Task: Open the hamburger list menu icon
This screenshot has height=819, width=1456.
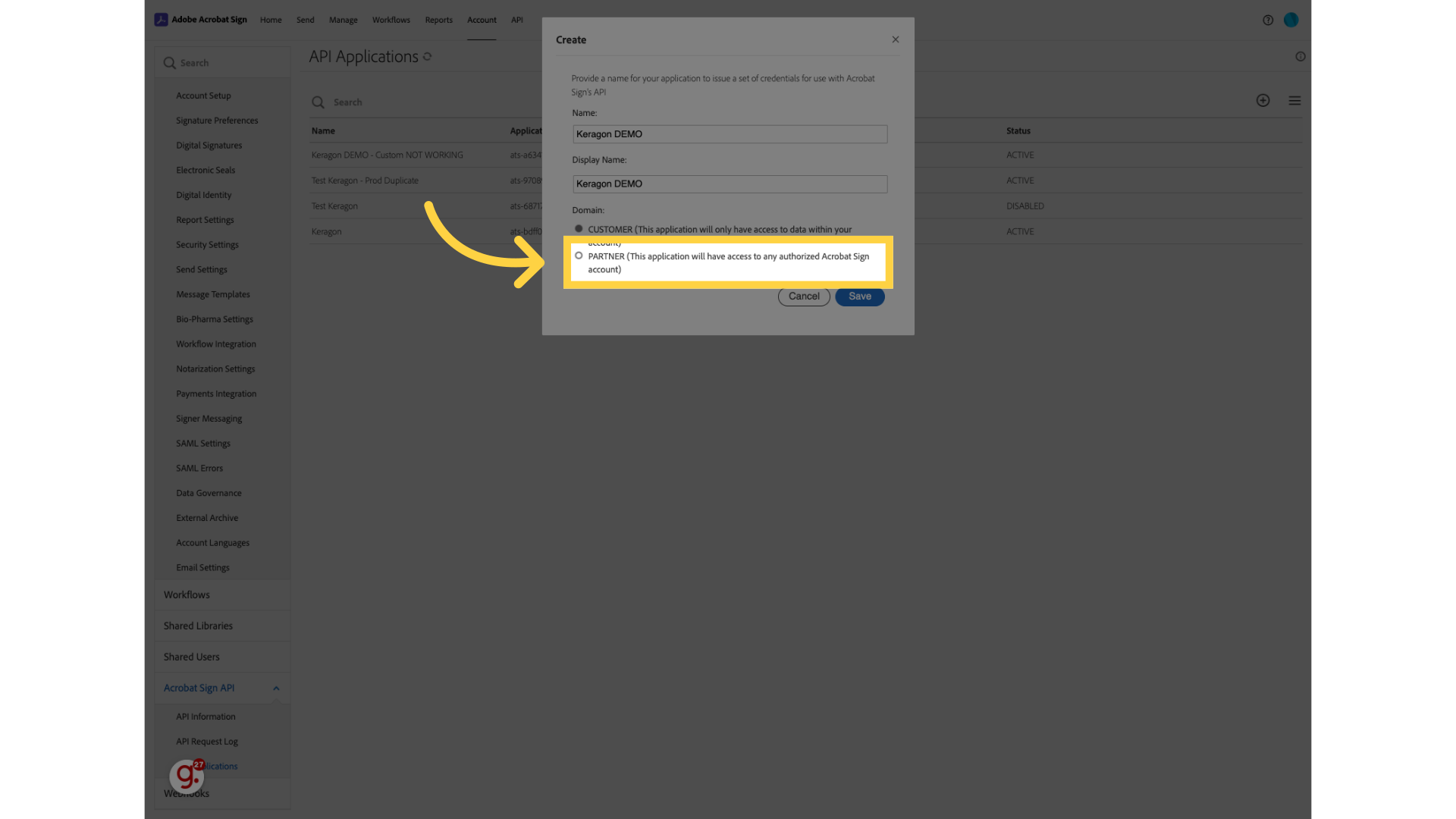Action: [x=1294, y=101]
